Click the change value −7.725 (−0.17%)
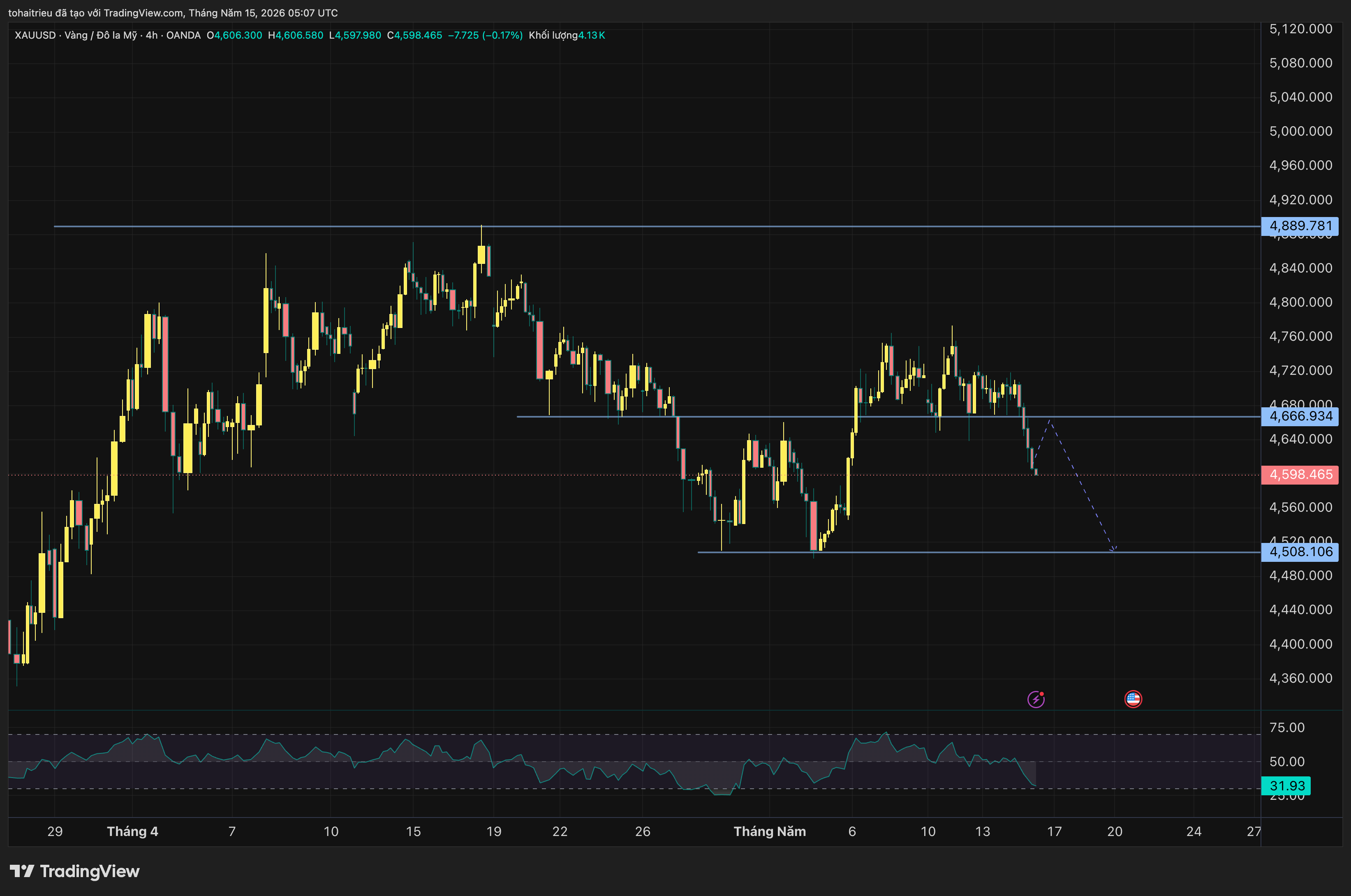The image size is (1351, 896). click(x=485, y=35)
